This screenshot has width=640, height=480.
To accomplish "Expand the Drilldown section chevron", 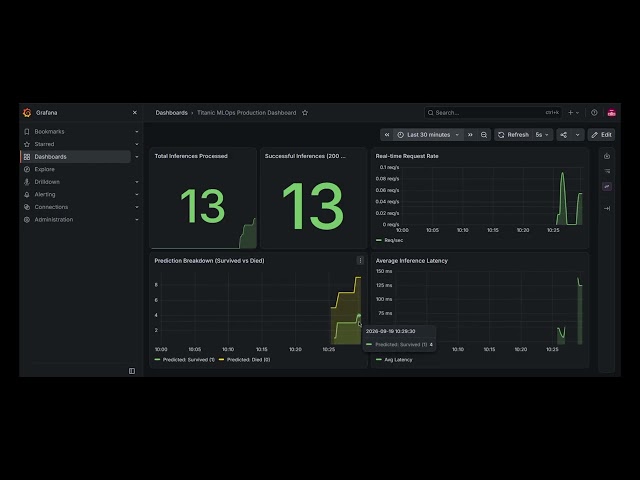I will pos(137,182).
